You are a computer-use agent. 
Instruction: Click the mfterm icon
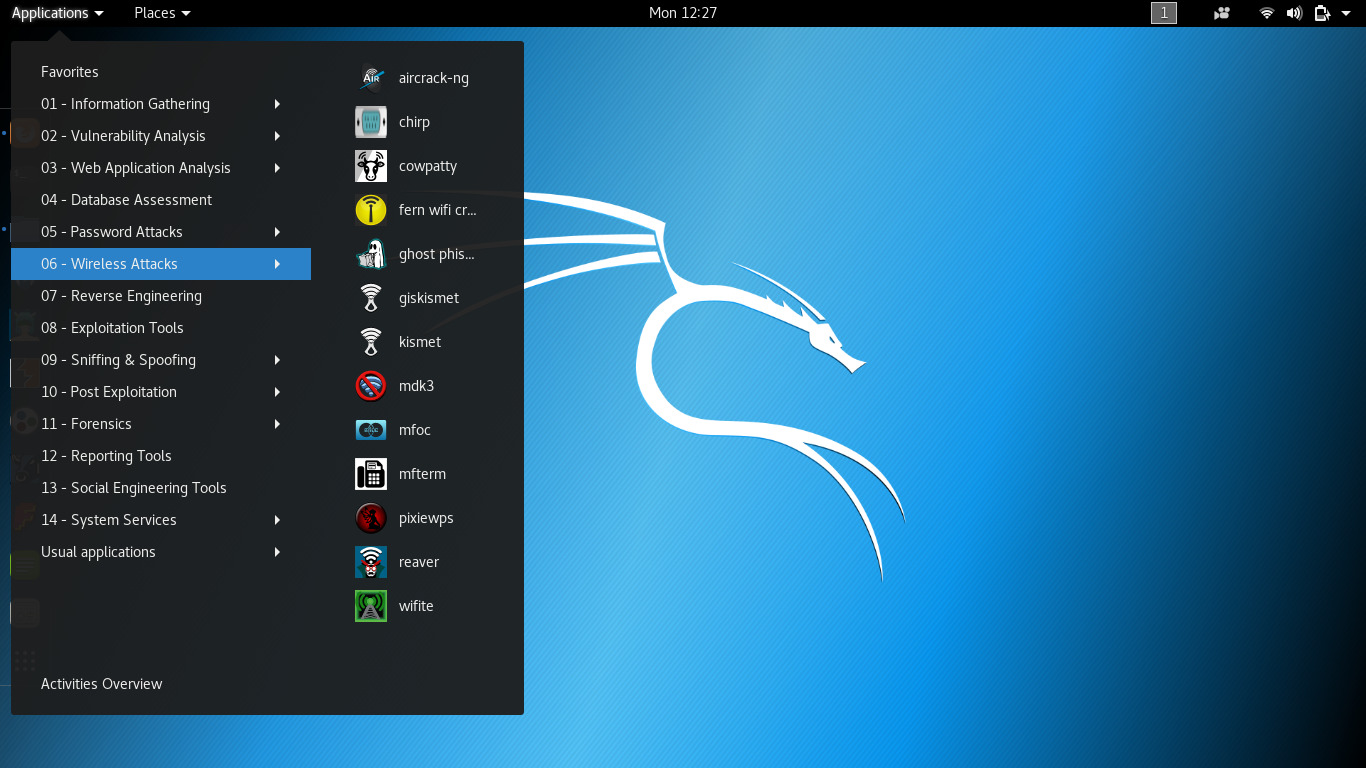371,474
